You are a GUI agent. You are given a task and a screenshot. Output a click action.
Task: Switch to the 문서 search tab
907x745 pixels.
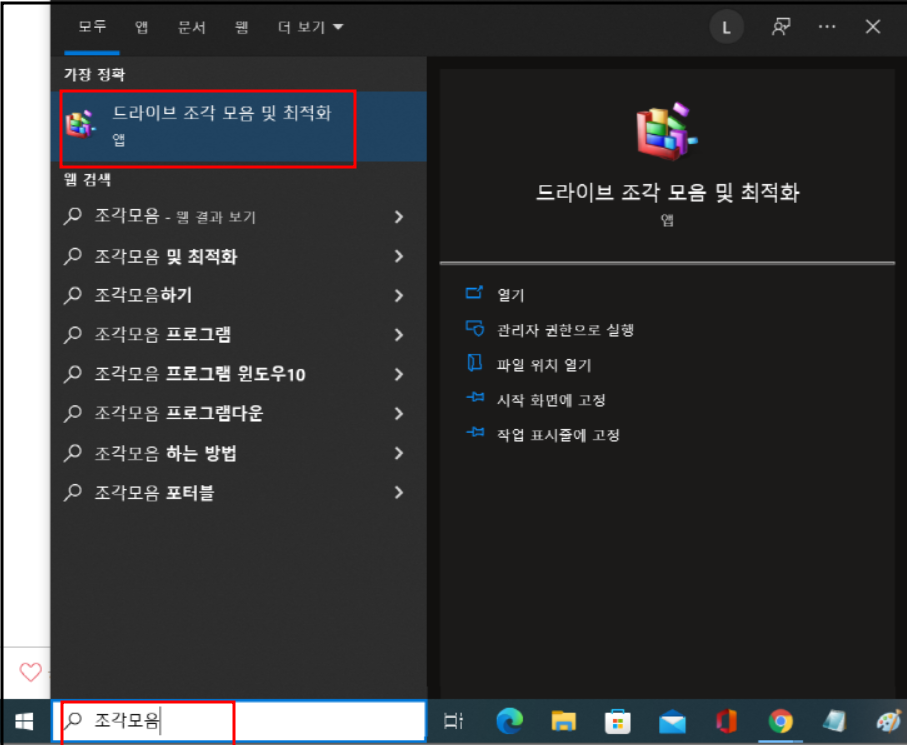coord(191,27)
